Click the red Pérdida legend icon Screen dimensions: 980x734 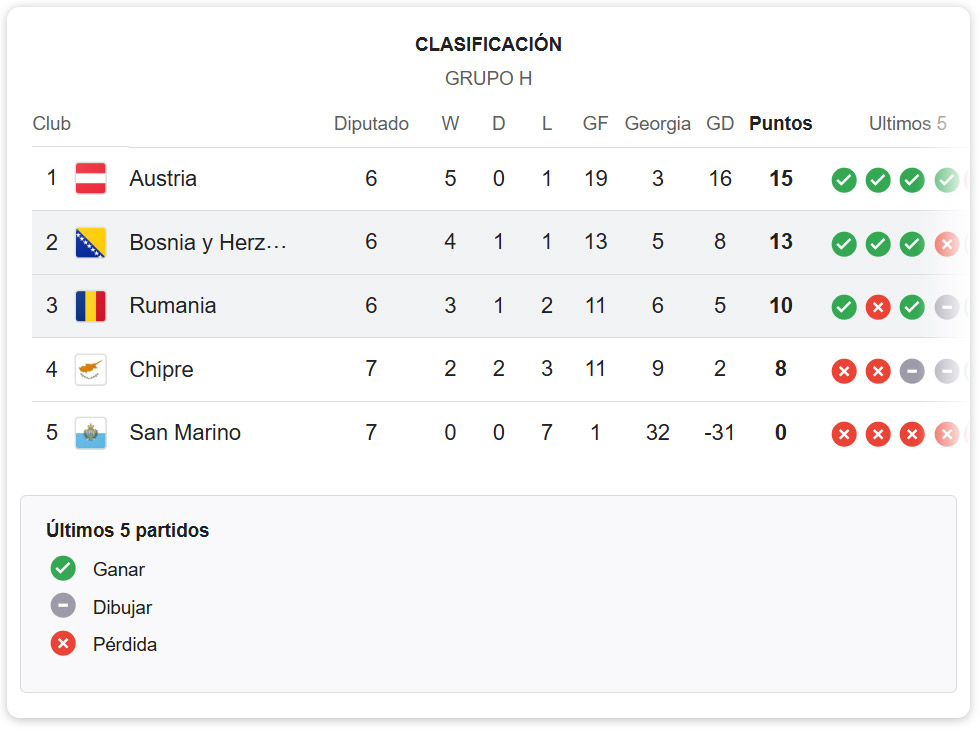click(63, 644)
